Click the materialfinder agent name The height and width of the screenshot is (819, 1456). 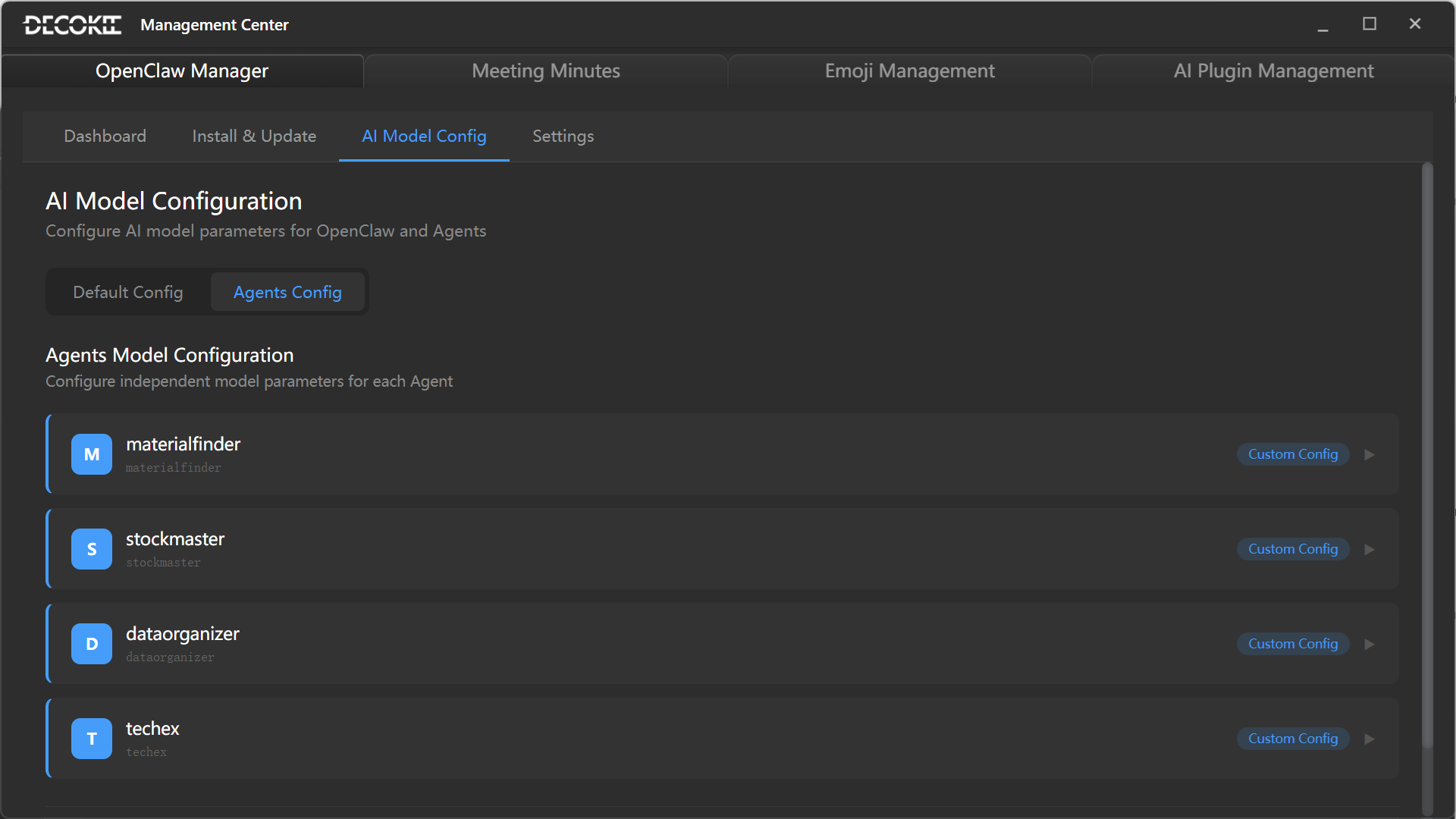(x=184, y=444)
